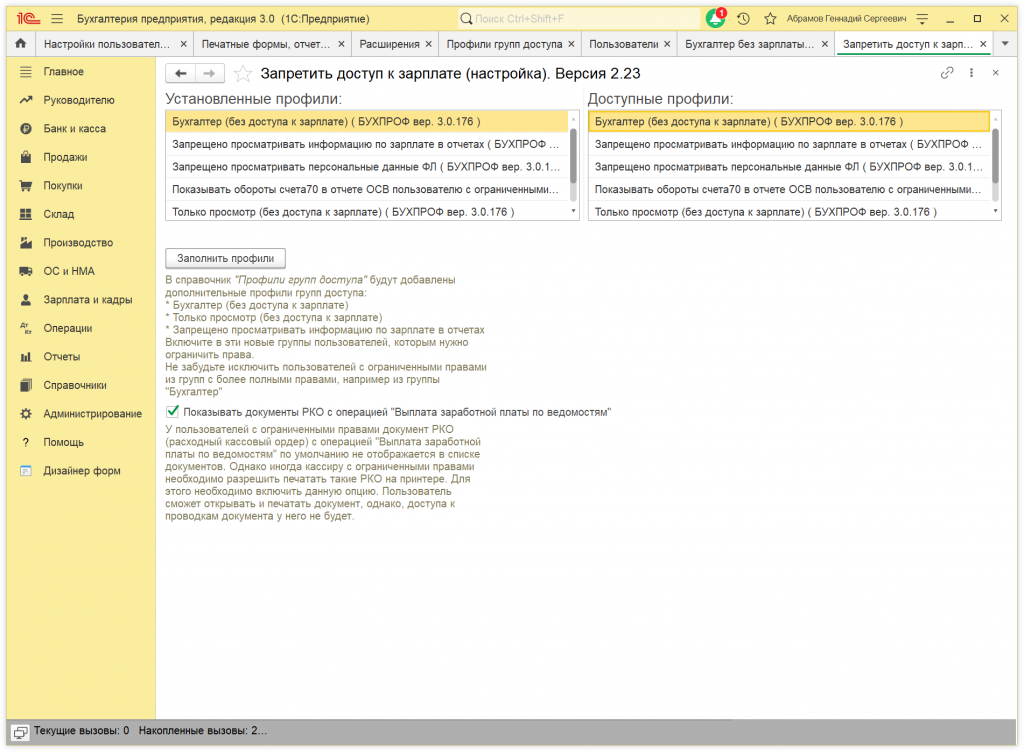Open Банк и касса section
The width and height of the screenshot is (1024, 752).
[x=74, y=129]
